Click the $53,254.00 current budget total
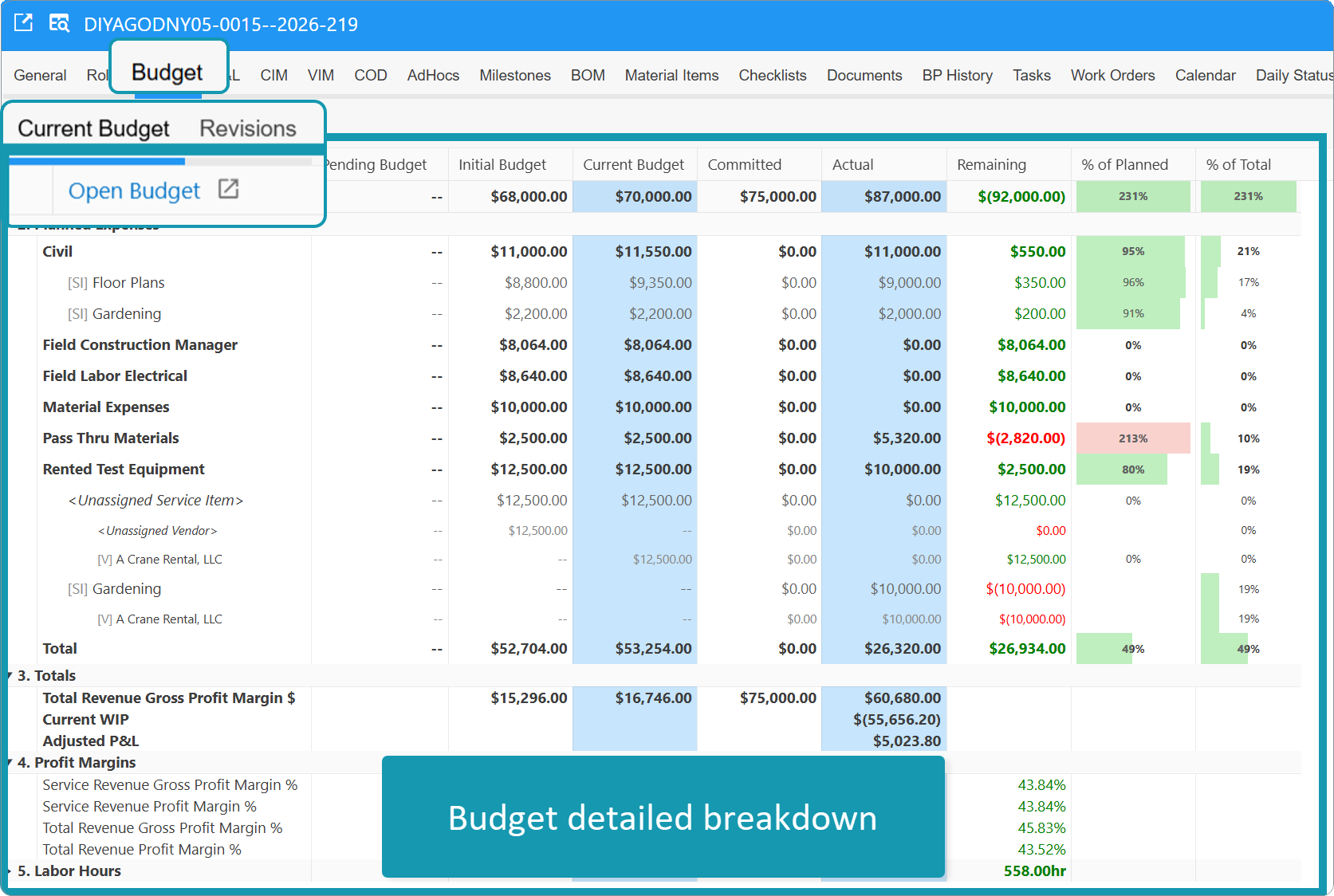Viewport: 1334px width, 896px height. (653, 649)
